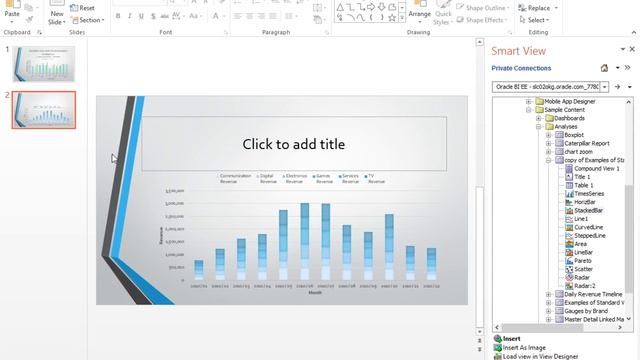The width and height of the screenshot is (640, 360).
Task: Click Smart View tree vertical scrollbar thumb
Action: 629,239
